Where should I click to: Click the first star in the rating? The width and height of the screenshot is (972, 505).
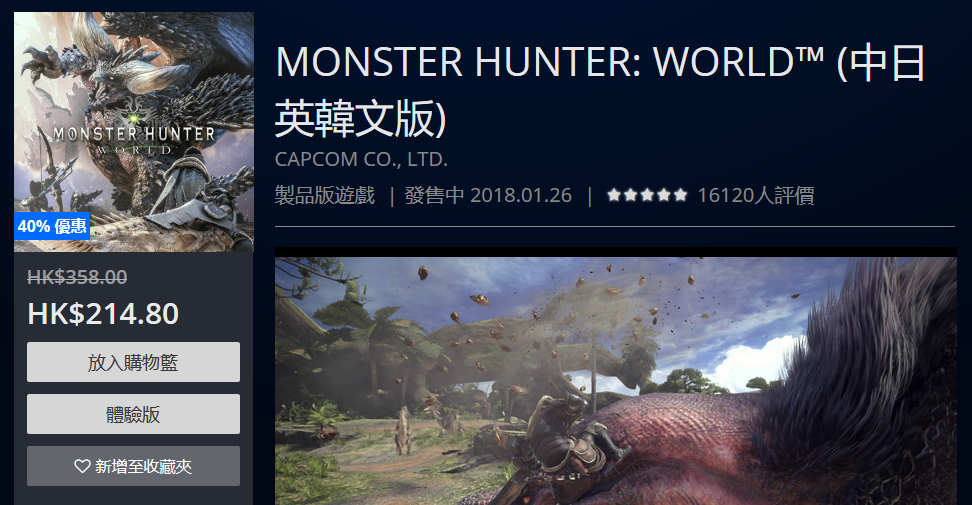point(614,195)
